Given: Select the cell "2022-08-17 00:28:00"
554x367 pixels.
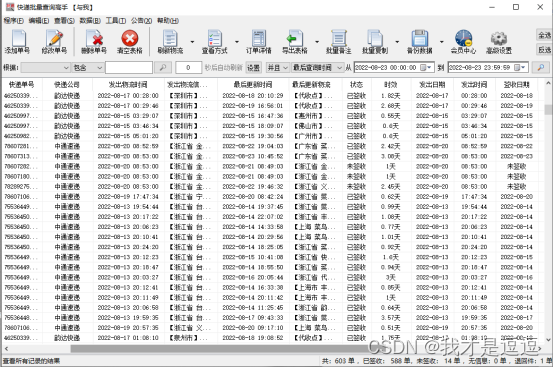Looking at the screenshot, I should coord(128,96).
